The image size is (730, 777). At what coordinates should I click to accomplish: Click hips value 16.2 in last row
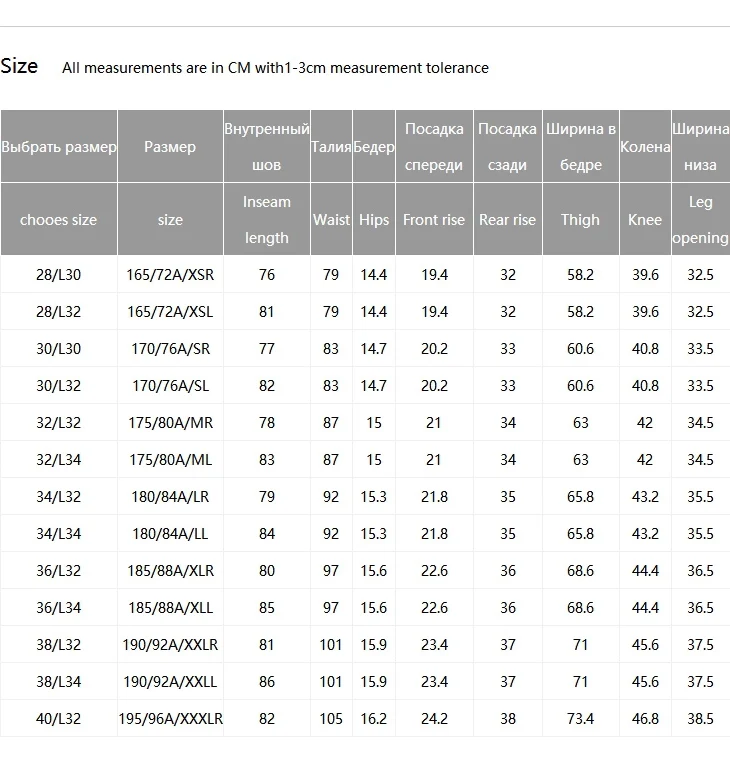coord(374,719)
